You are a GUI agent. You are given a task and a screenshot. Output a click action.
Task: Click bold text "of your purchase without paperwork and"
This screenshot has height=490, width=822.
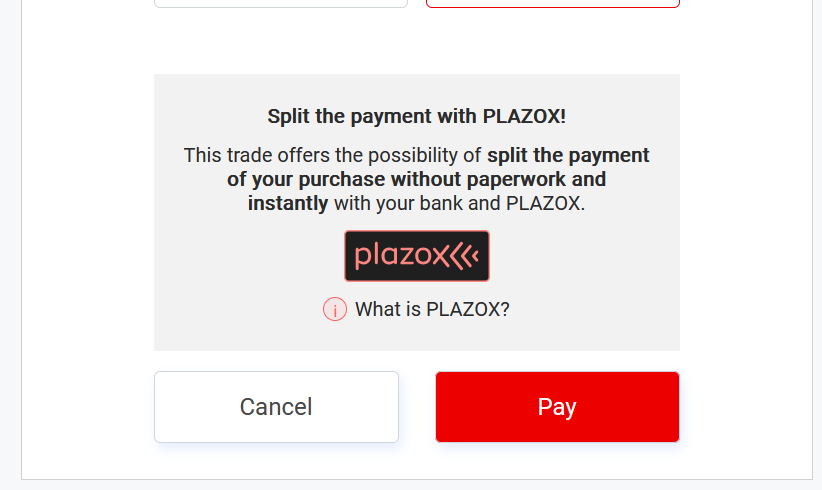click(417, 179)
